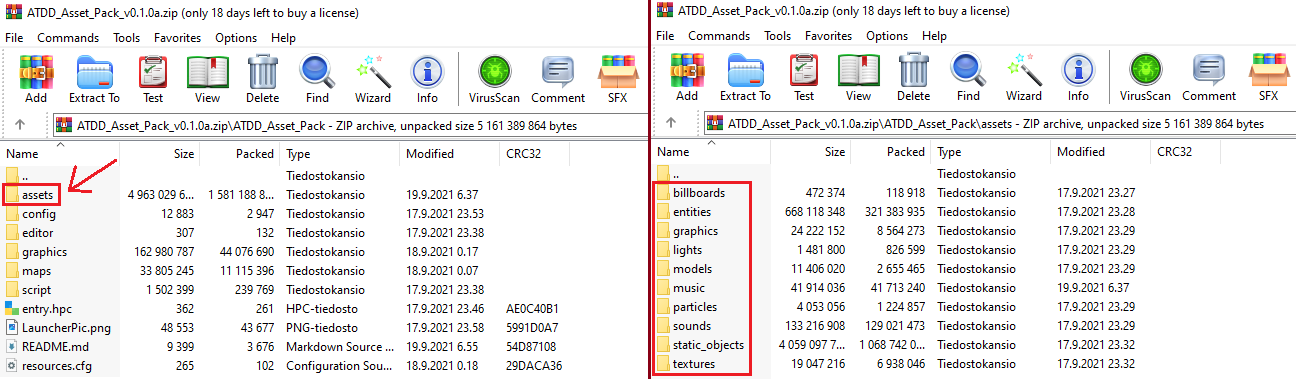Go up one level in right window
The width and height of the screenshot is (1298, 379).
[671, 124]
